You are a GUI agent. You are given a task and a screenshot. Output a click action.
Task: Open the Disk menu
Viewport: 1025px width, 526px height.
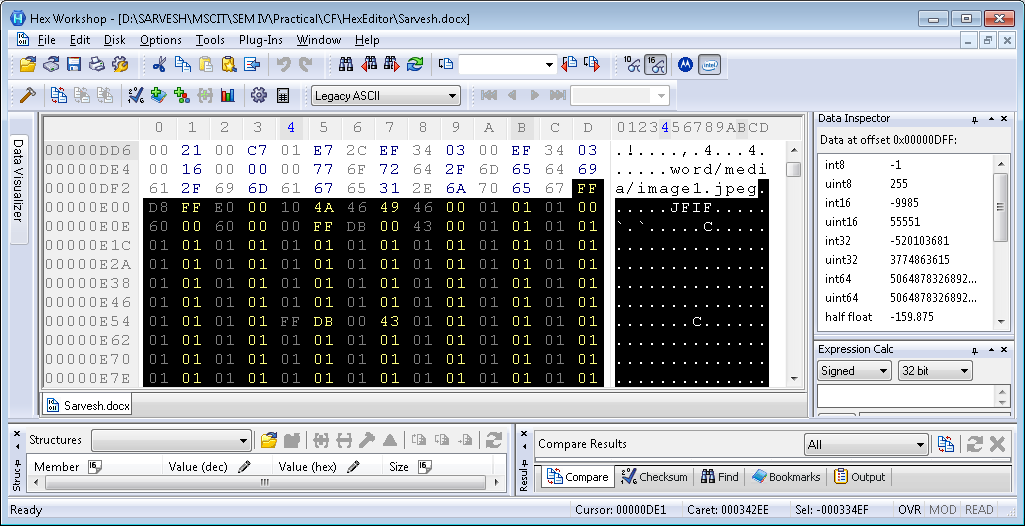coord(114,40)
